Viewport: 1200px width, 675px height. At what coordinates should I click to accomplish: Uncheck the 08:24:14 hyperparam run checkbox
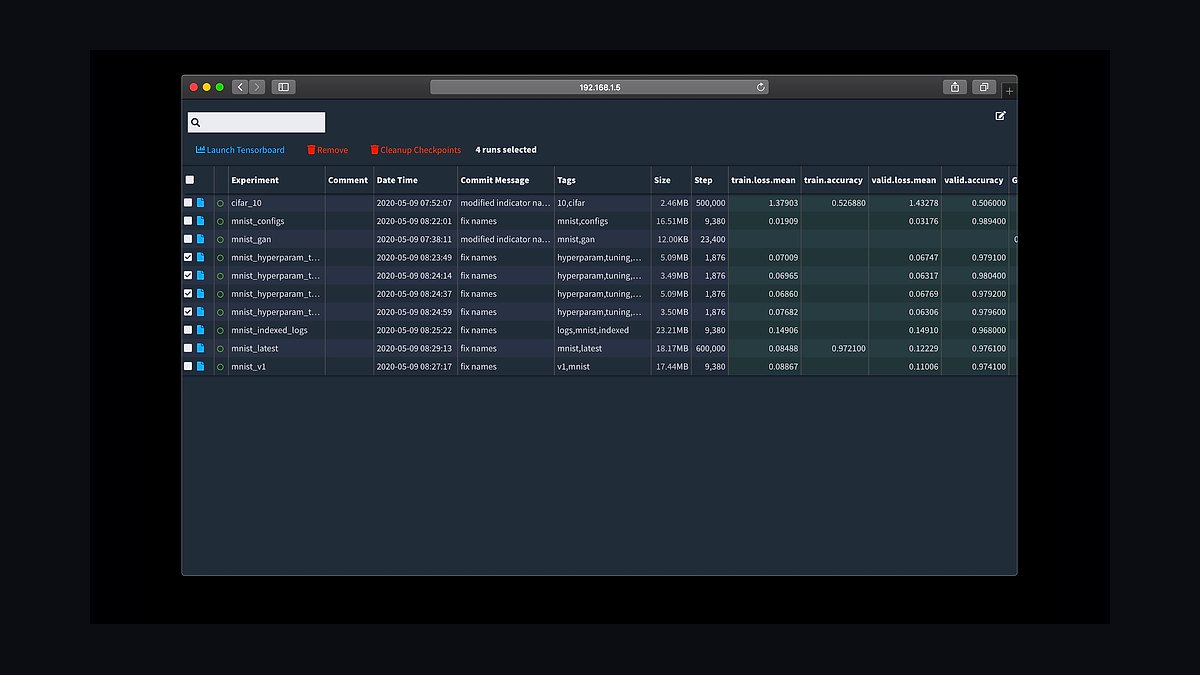point(188,275)
